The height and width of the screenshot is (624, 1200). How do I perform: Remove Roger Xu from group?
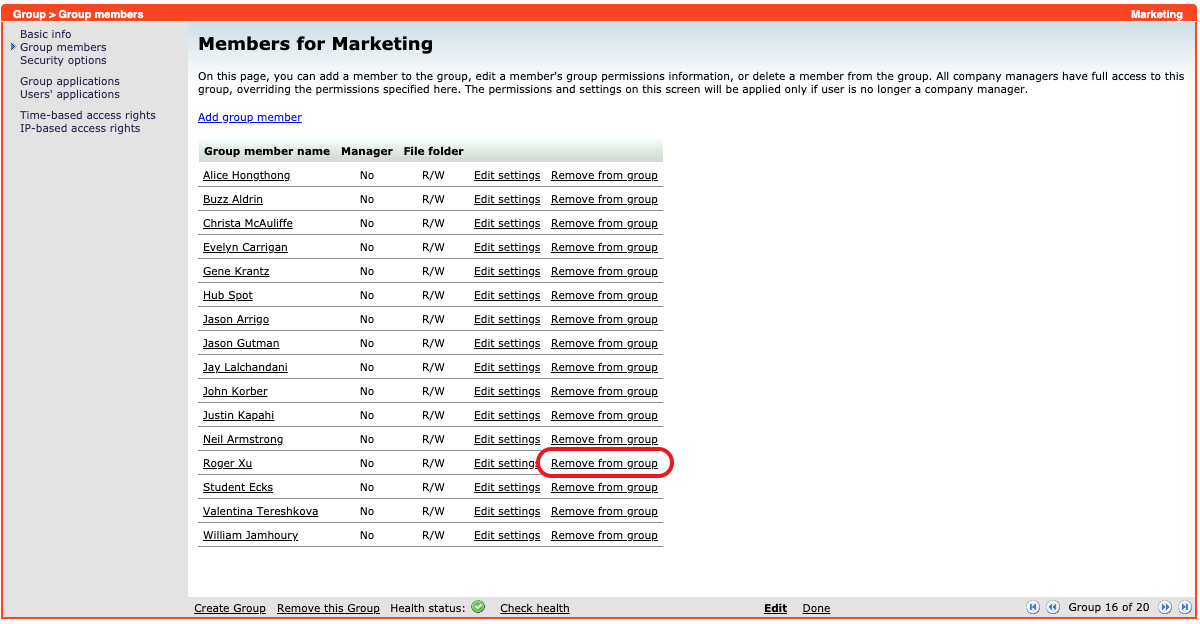pos(604,463)
